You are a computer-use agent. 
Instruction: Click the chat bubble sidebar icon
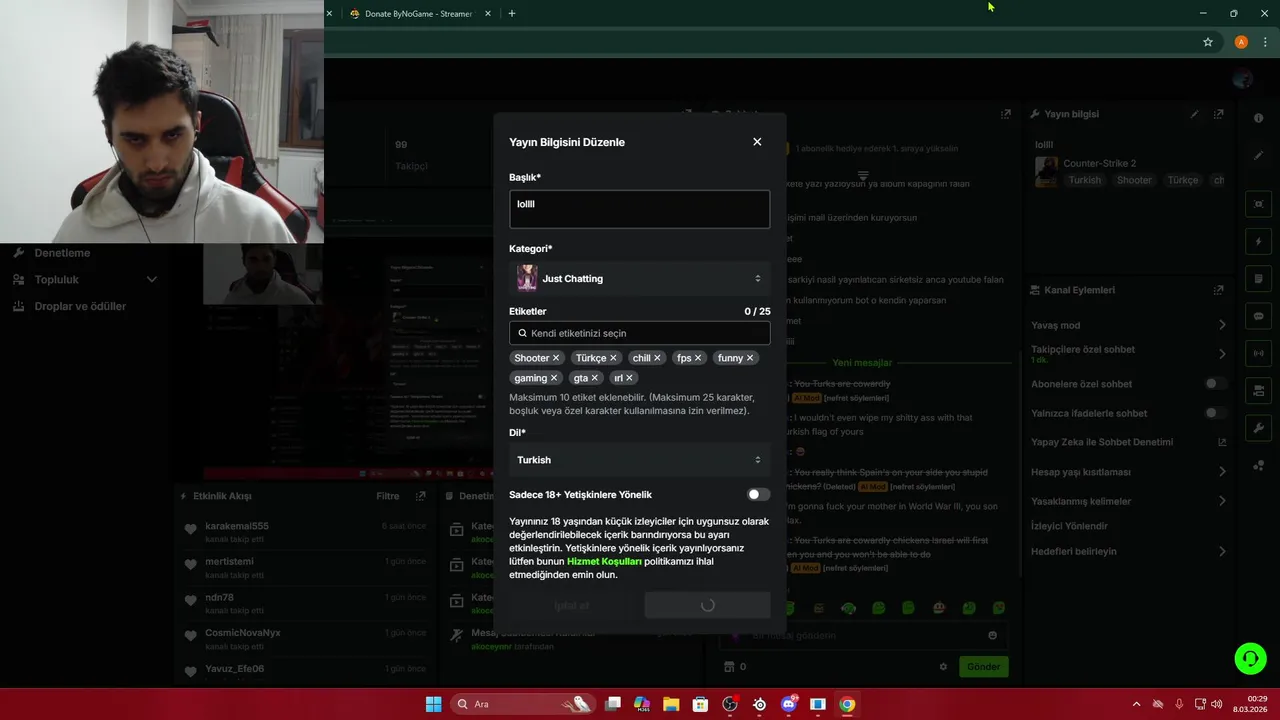coord(1258,316)
